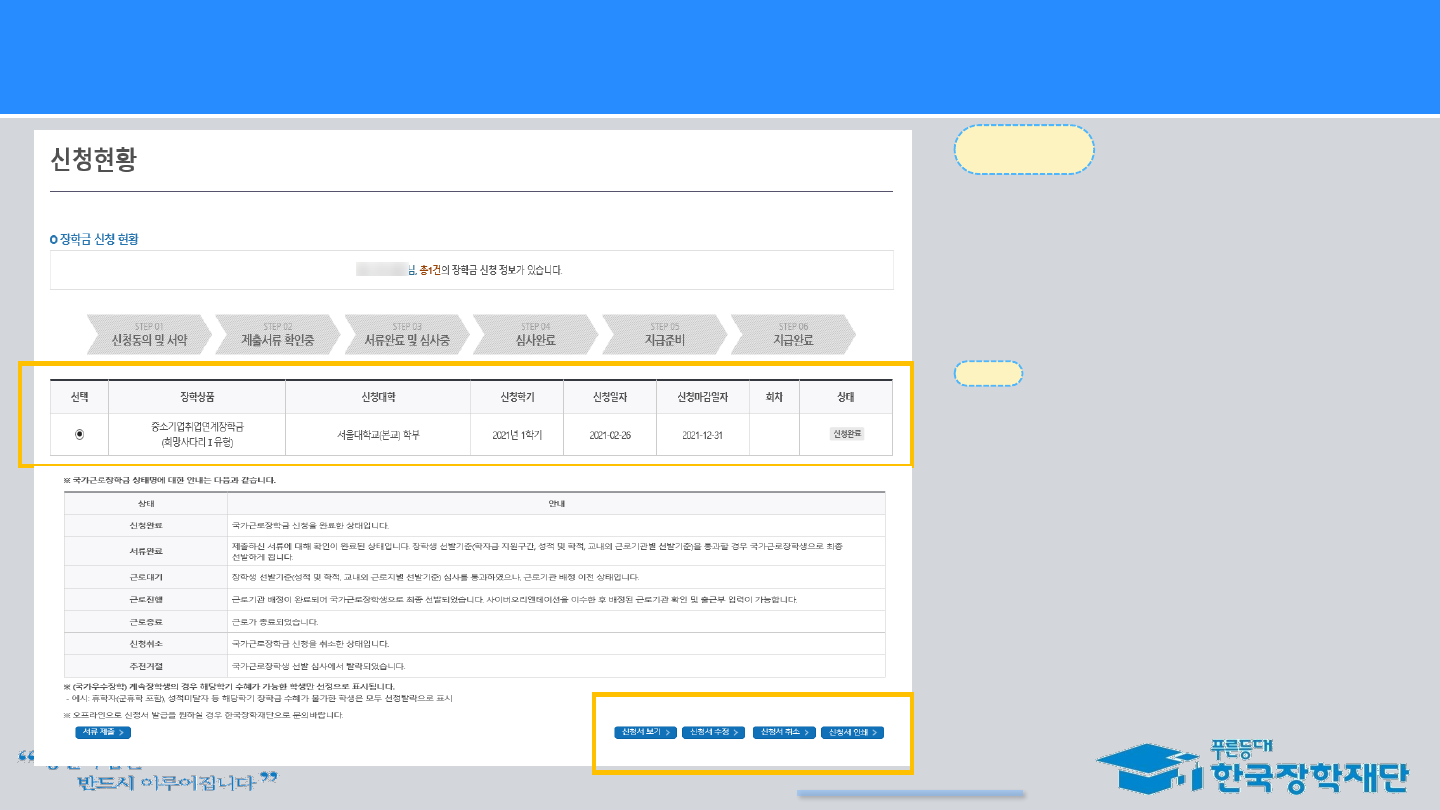Viewport: 1440px width, 810px height.
Task: Click the 신청완료 status badge
Action: 846,434
